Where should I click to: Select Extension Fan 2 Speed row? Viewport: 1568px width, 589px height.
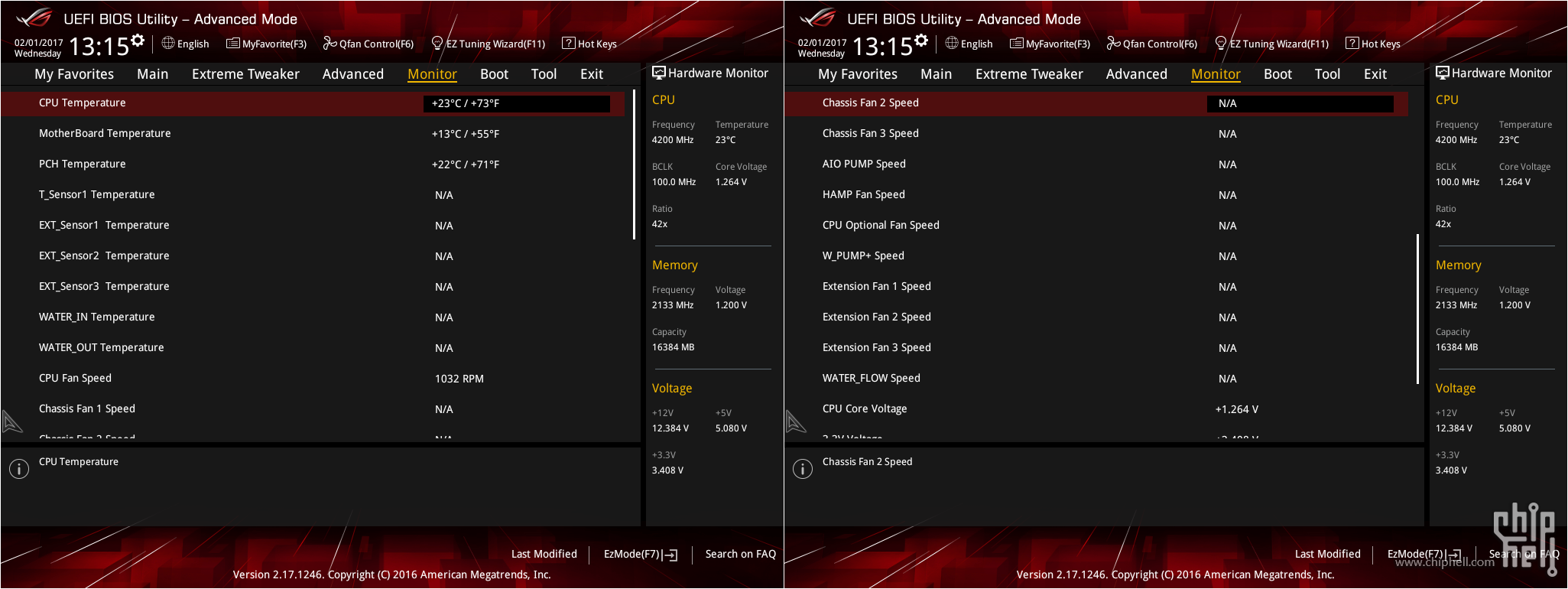tap(1097, 317)
